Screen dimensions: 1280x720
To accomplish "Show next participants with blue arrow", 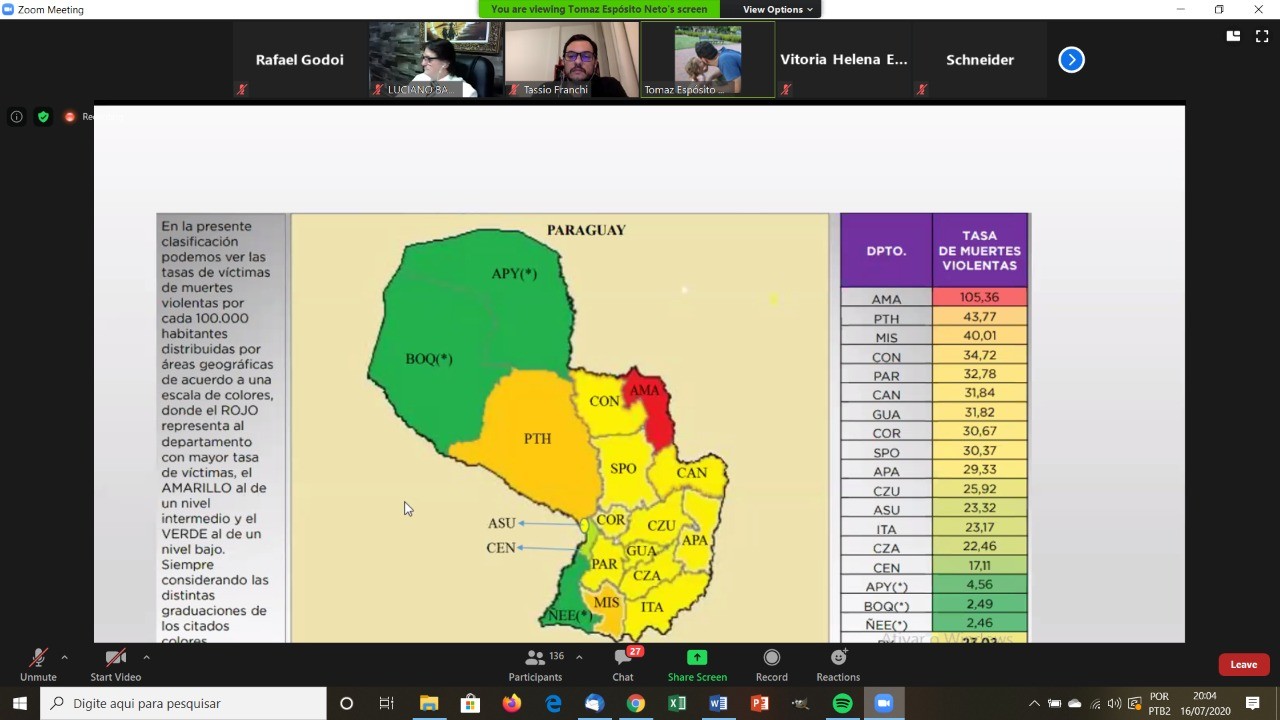I will pos(1071,60).
